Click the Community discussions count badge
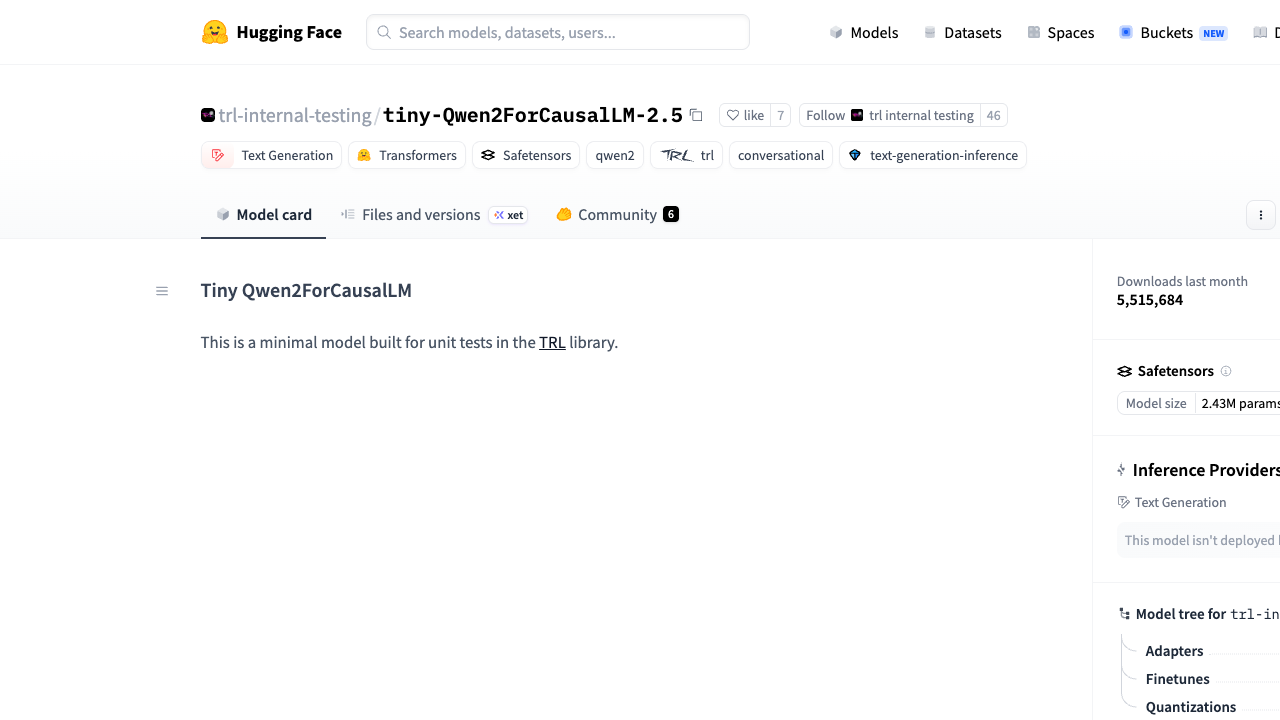Viewport: 1280px width, 720px height. [x=671, y=214]
